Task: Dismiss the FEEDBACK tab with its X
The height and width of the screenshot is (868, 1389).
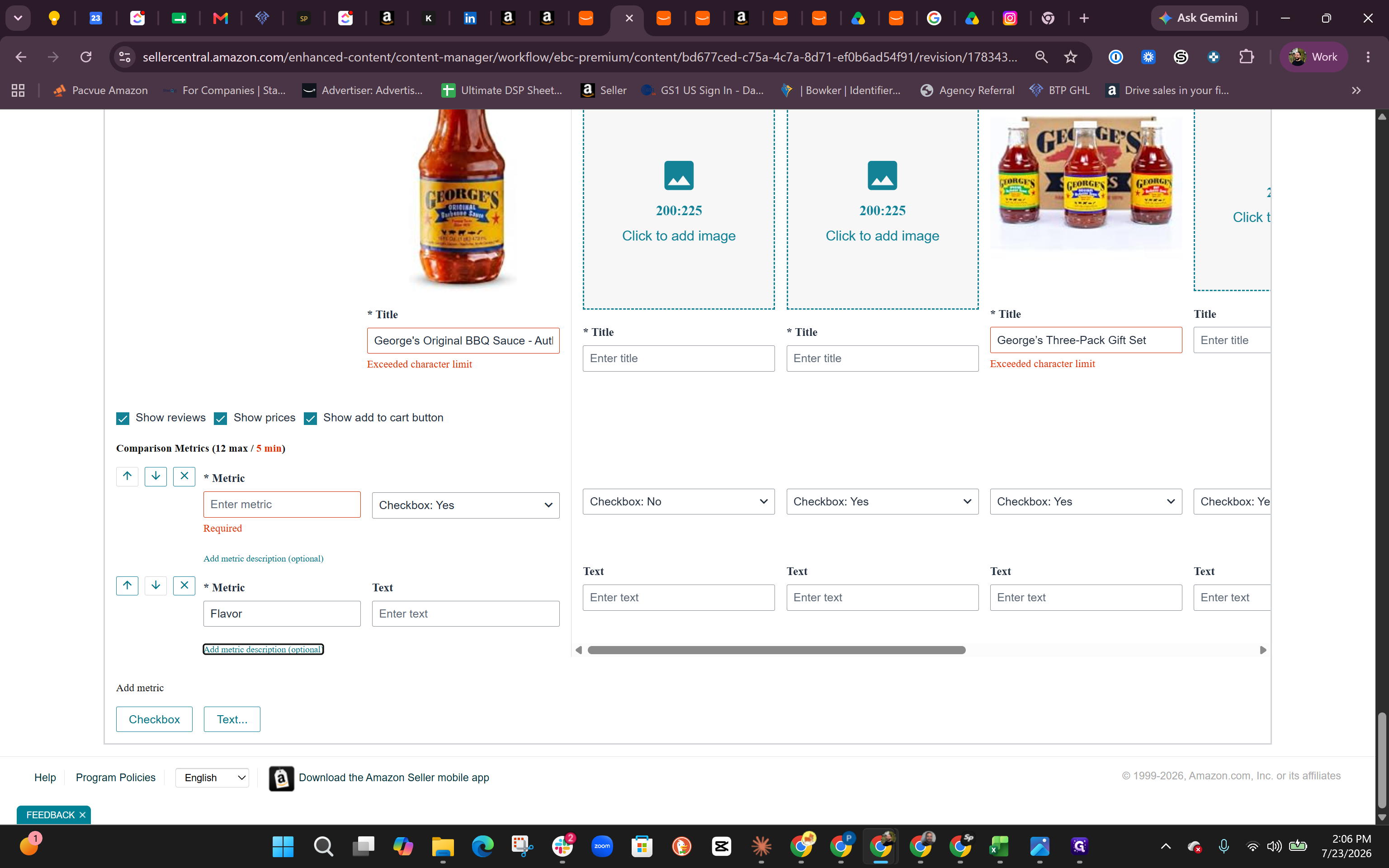Action: click(83, 815)
